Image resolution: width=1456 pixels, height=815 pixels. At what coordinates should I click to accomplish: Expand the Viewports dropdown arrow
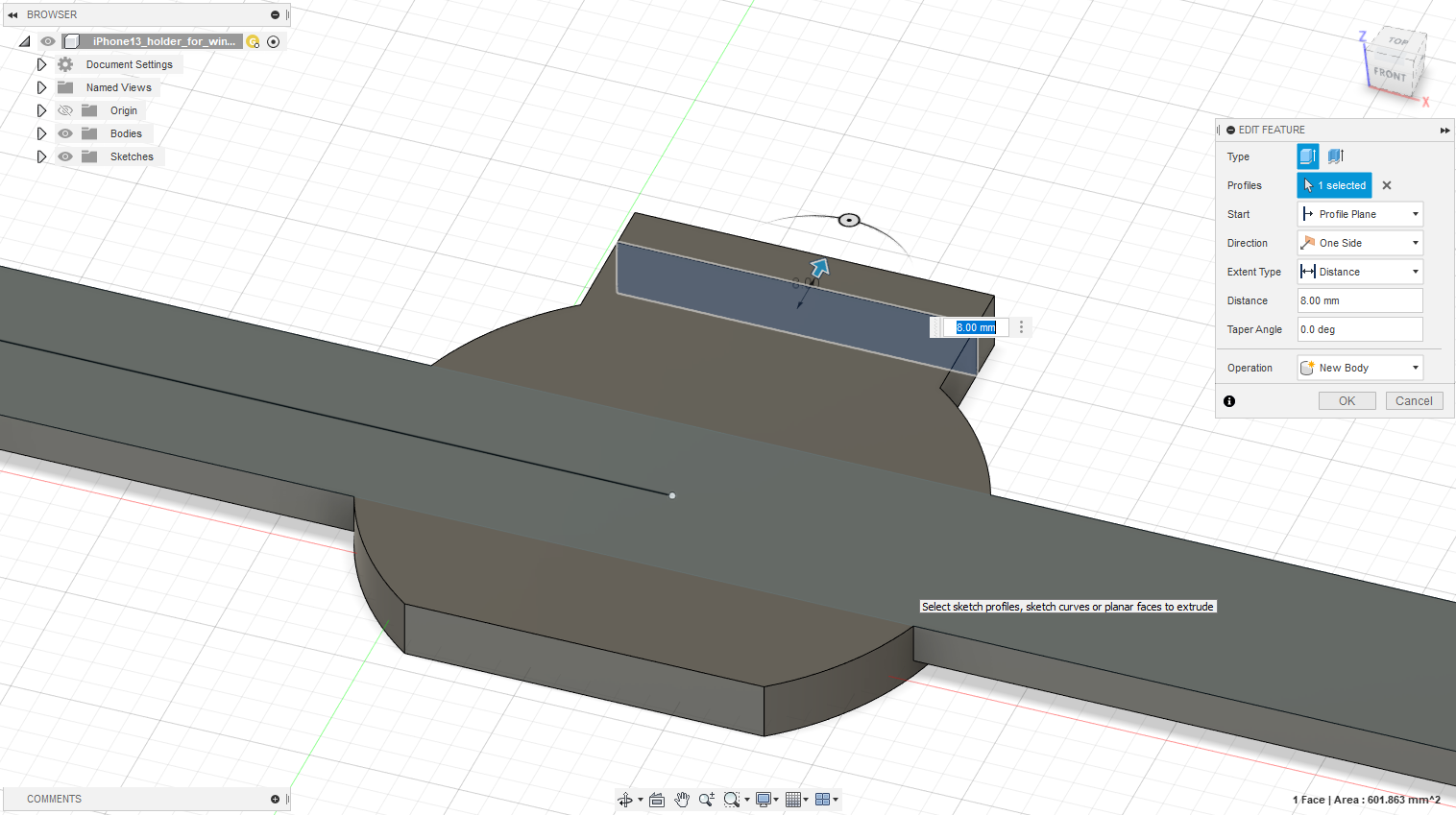pyautogui.click(x=836, y=800)
